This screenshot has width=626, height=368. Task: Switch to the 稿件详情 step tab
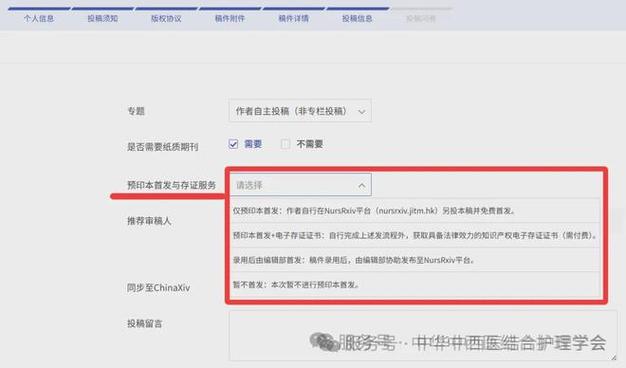pos(293,18)
